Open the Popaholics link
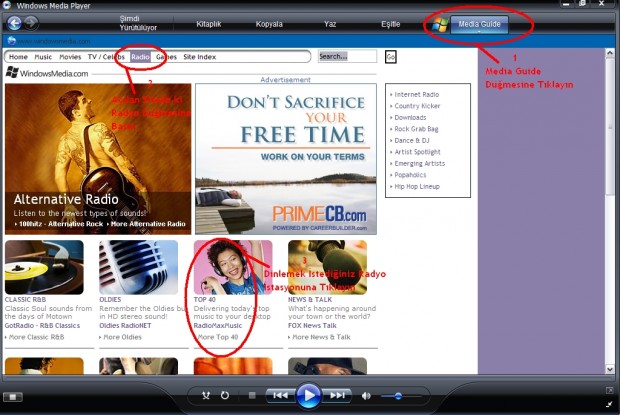 (x=410, y=175)
